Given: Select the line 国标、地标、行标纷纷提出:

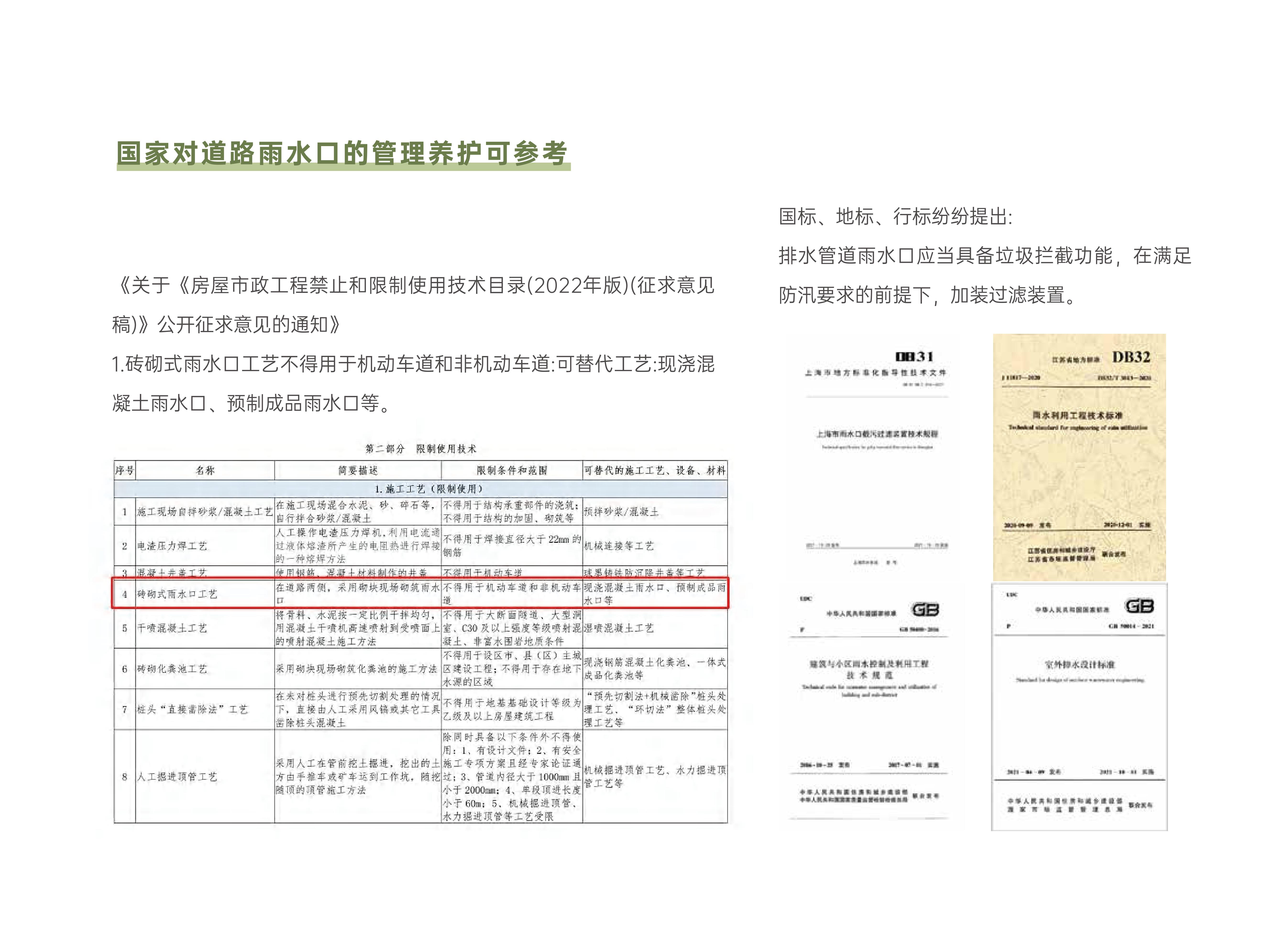Looking at the screenshot, I should (895, 217).
